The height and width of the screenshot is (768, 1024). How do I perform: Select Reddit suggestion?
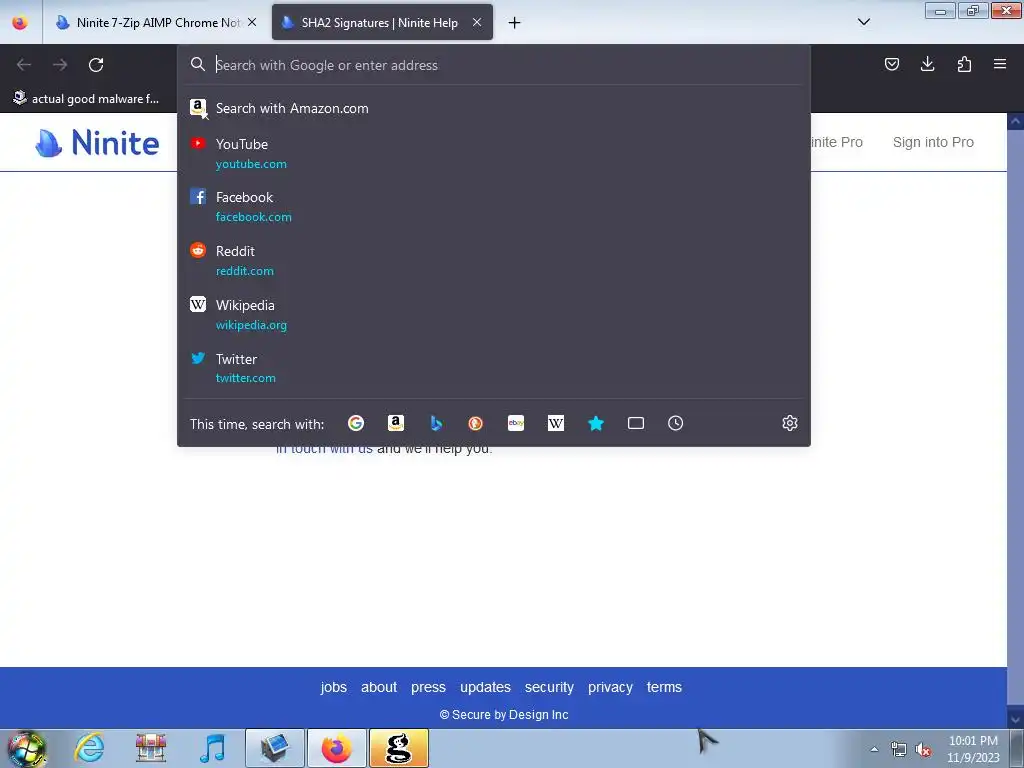click(494, 261)
